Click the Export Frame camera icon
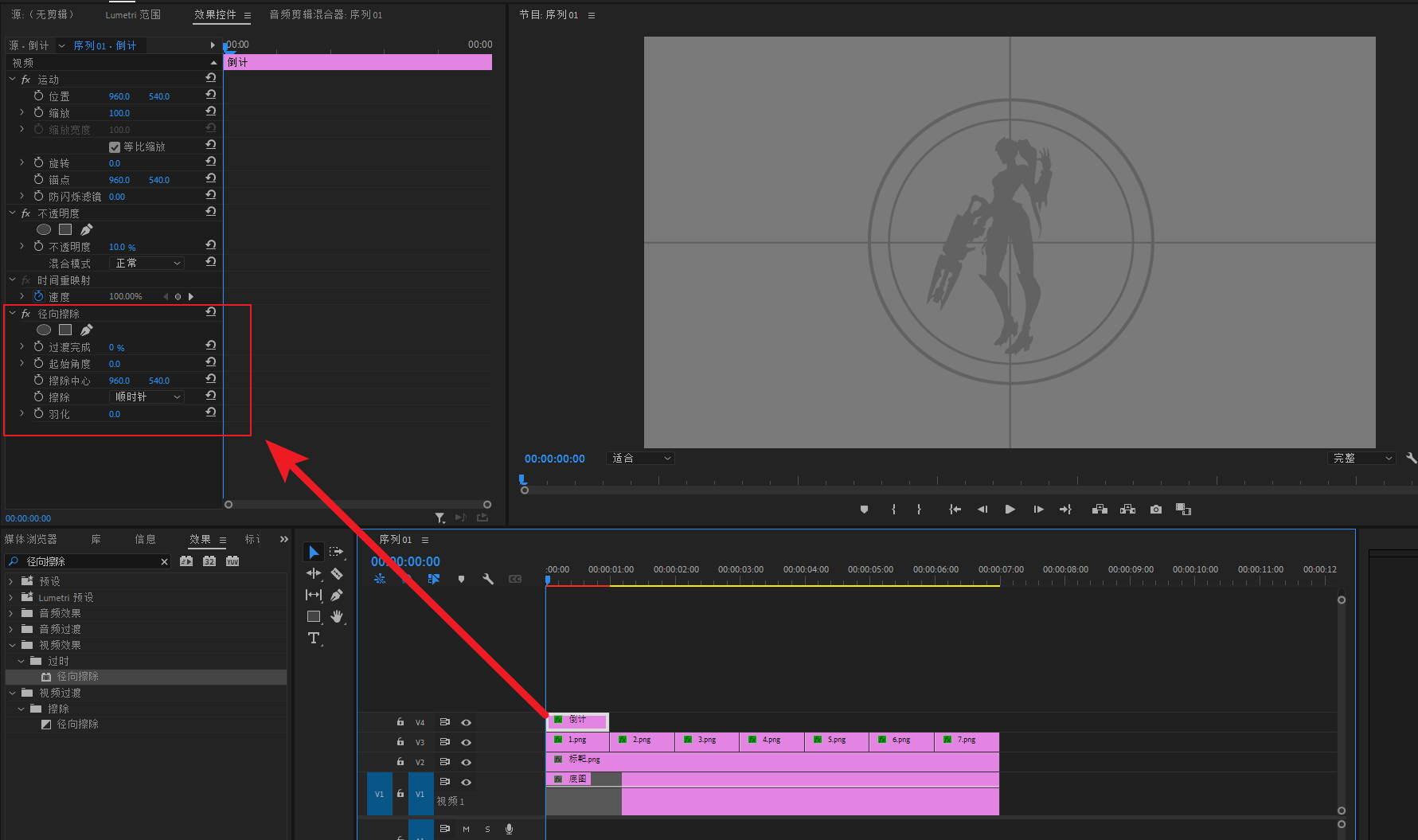Screen dimensions: 1418x840 pyautogui.click(x=1156, y=510)
